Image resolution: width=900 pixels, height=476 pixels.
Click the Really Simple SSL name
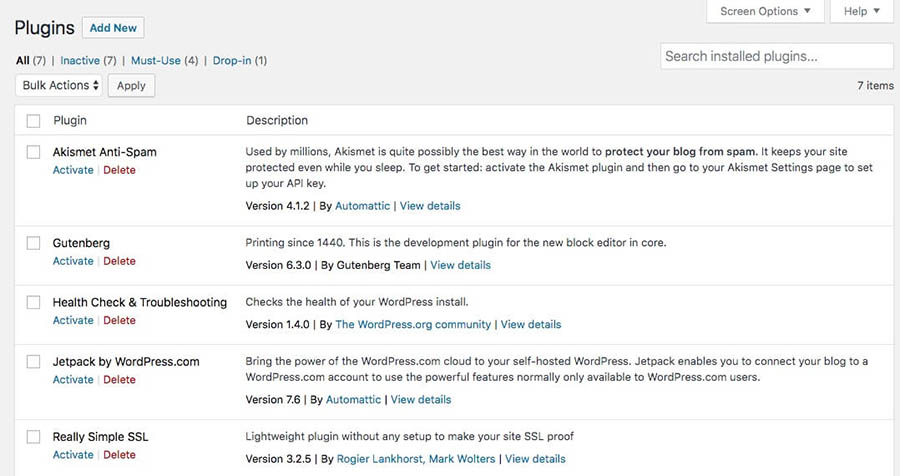coord(100,437)
